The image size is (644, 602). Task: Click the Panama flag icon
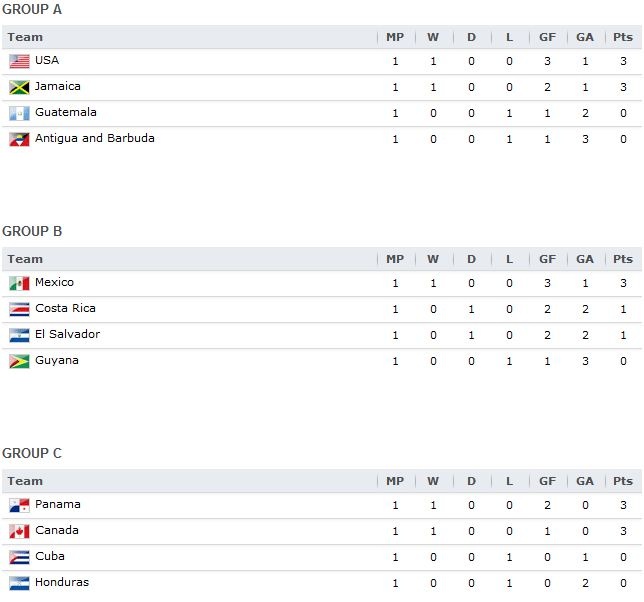coord(19,505)
